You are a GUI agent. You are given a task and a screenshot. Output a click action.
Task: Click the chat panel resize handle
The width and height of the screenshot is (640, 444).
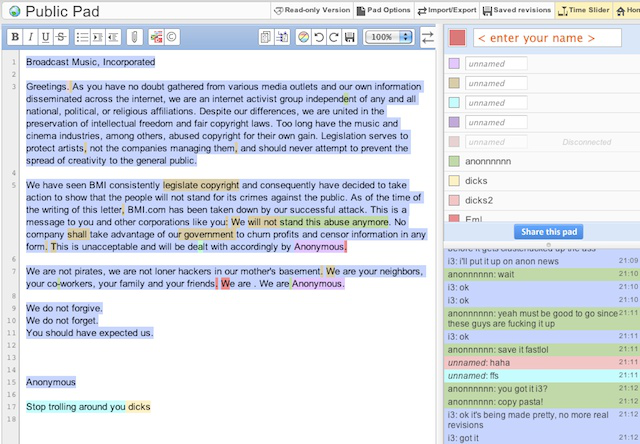[x=548, y=245]
